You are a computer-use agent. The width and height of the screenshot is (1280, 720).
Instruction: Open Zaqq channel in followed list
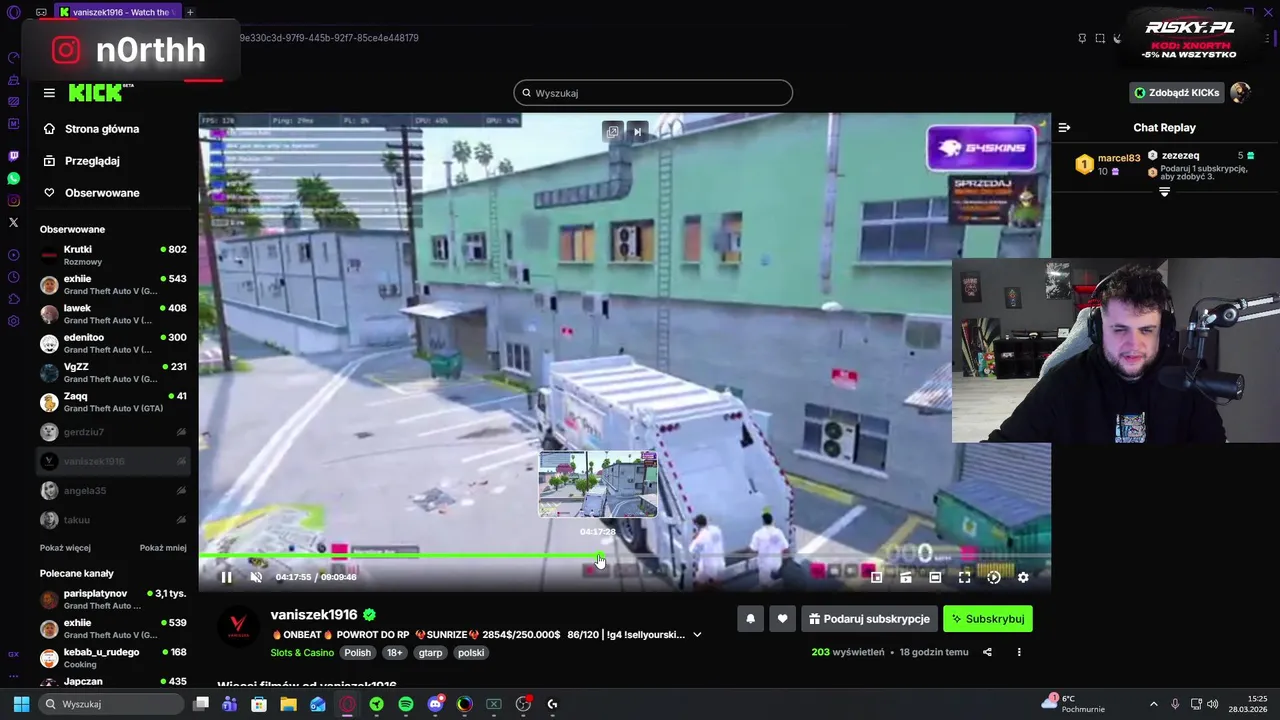click(x=113, y=402)
